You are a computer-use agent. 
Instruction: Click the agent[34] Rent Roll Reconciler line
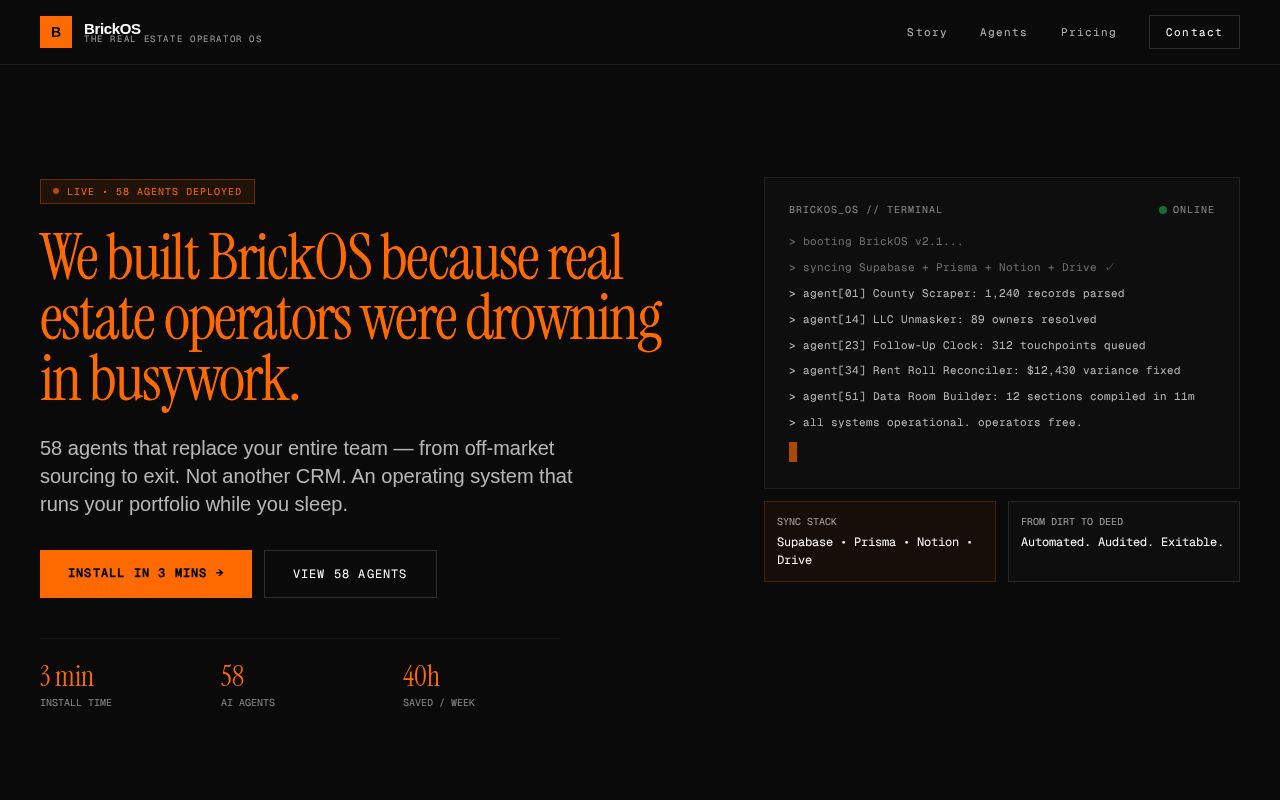tap(985, 371)
